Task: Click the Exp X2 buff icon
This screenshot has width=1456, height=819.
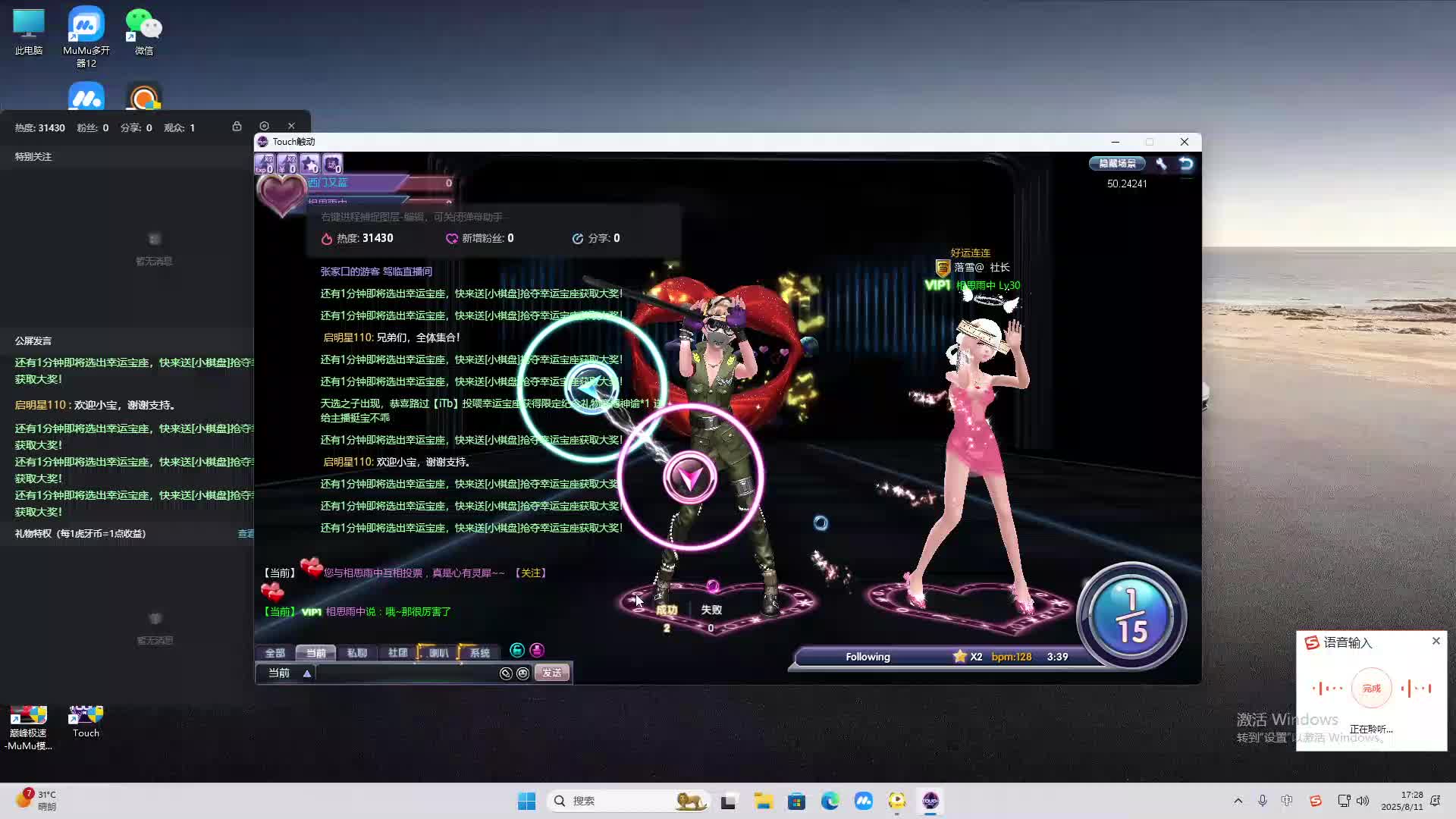Action: (x=265, y=164)
